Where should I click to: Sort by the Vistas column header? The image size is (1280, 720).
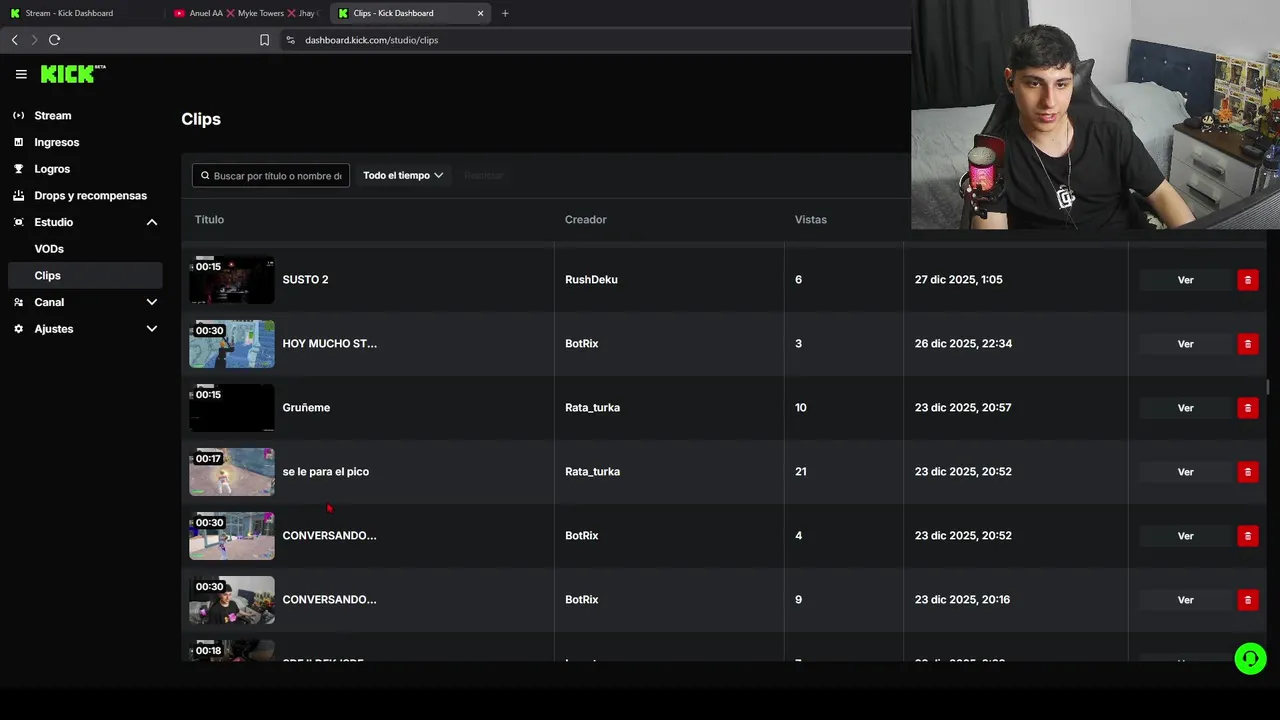pos(810,220)
